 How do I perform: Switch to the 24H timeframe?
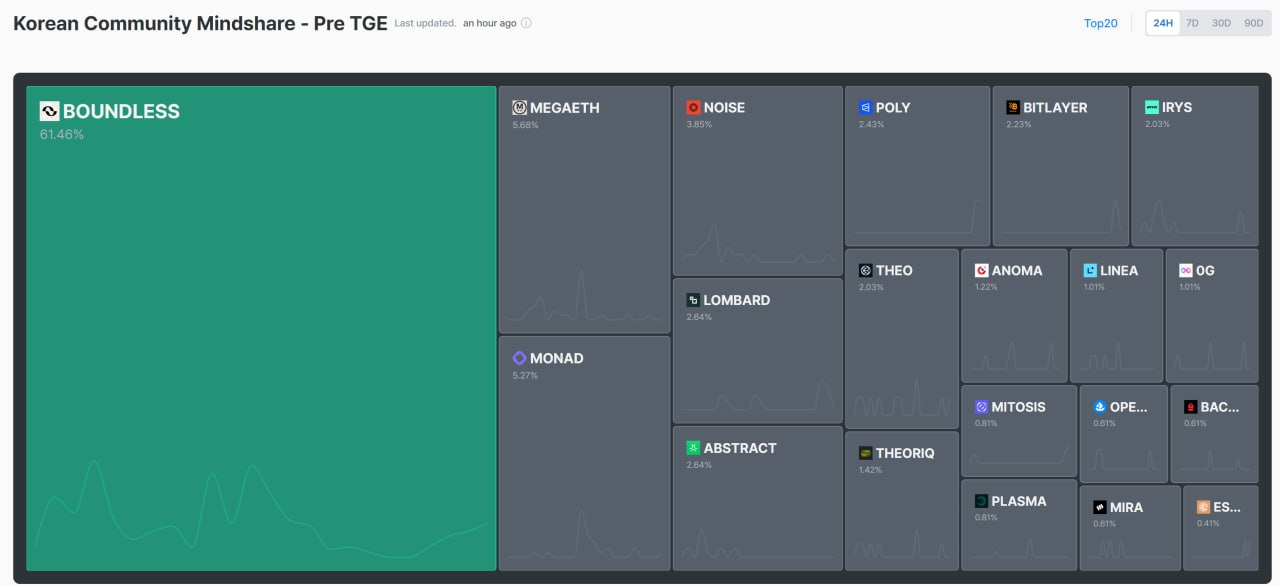click(1163, 23)
